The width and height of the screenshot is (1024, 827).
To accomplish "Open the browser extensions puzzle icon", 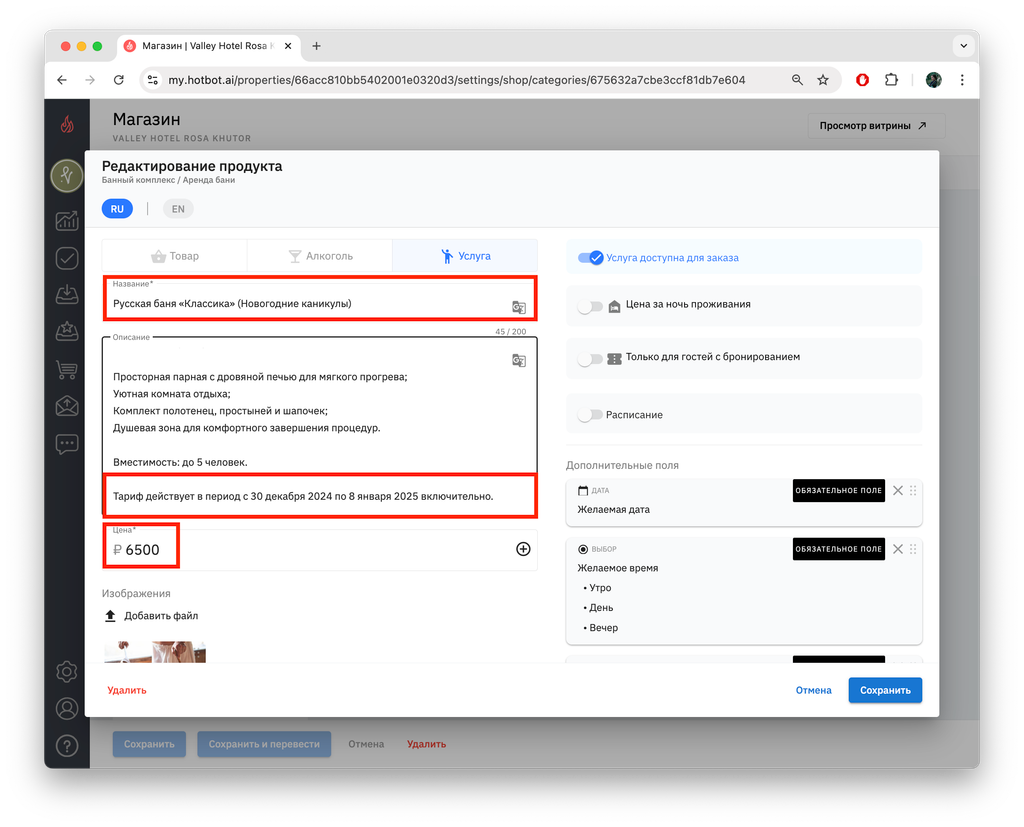I will coord(891,80).
